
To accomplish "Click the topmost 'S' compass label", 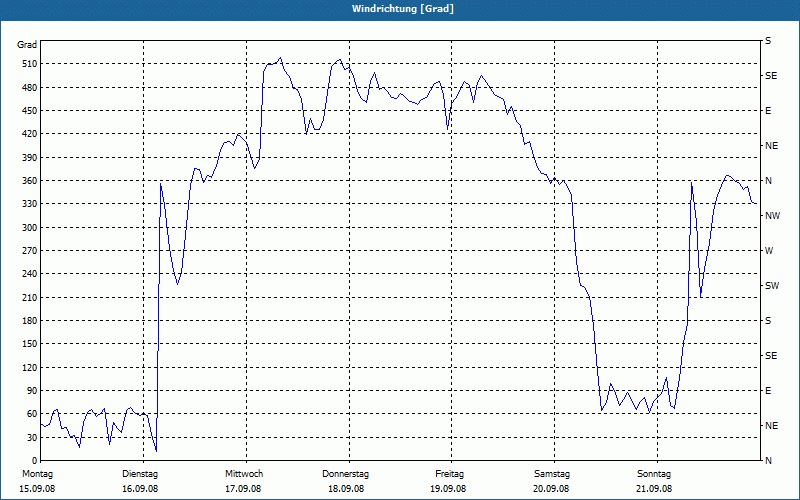I will (768, 41).
